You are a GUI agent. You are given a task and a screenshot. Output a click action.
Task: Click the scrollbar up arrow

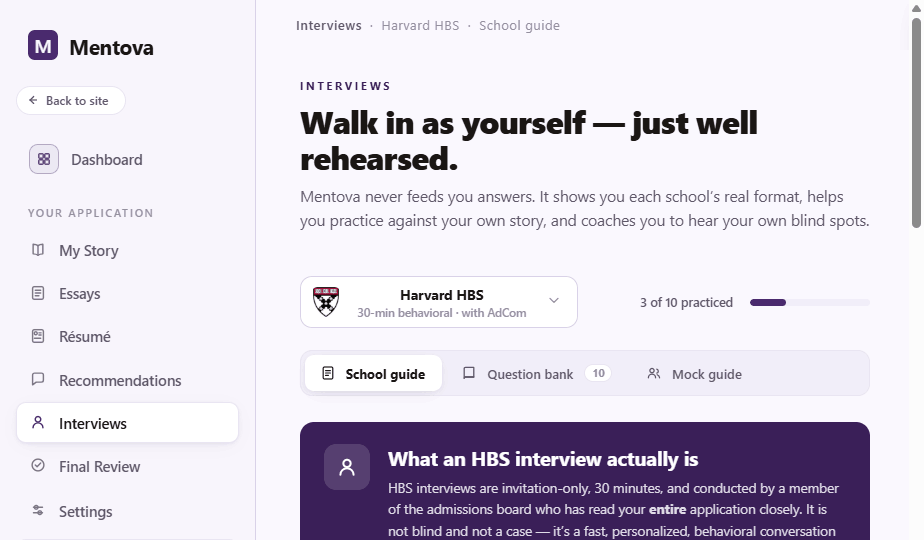click(916, 8)
